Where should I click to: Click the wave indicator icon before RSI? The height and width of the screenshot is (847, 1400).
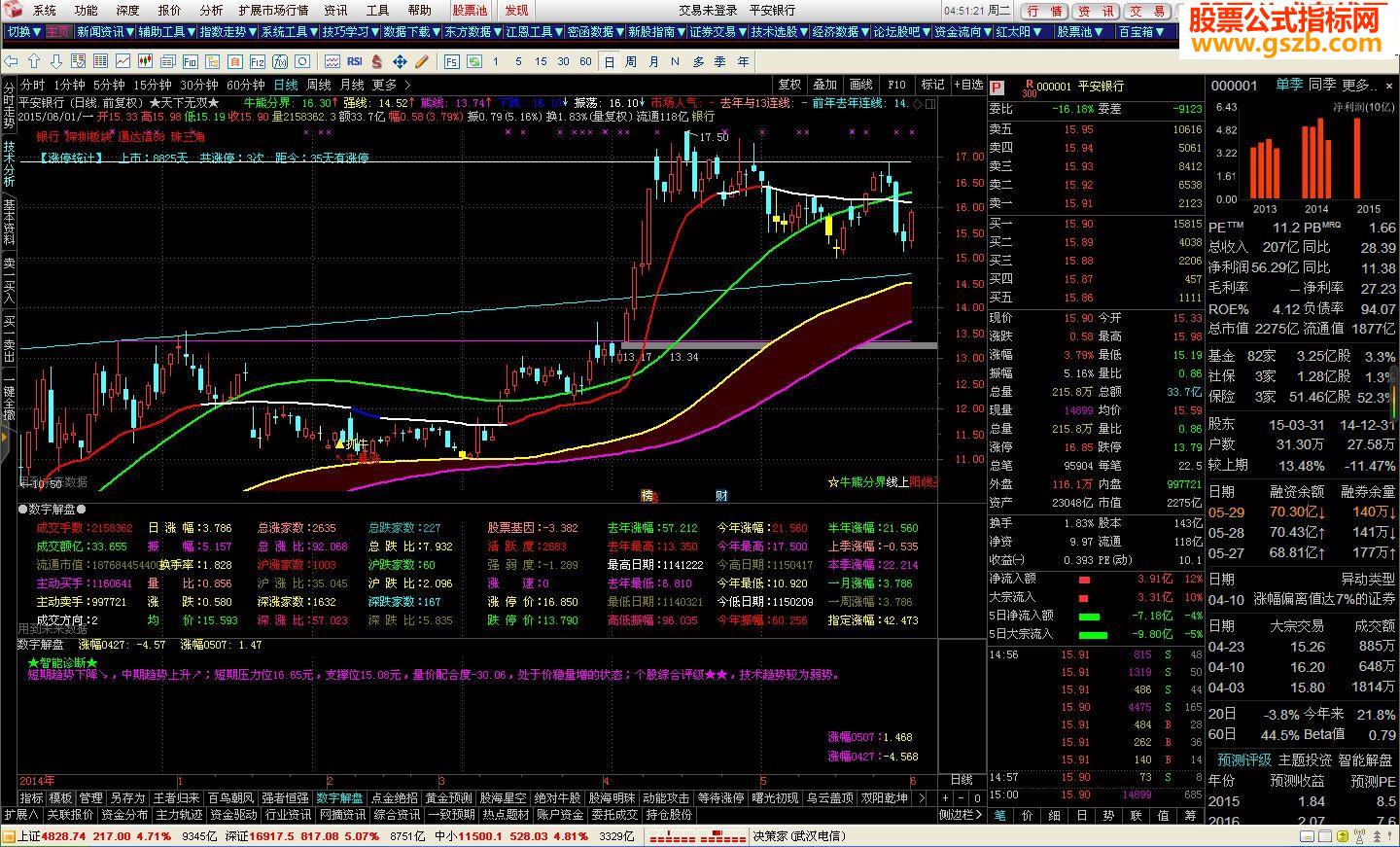pyautogui.click(x=332, y=61)
